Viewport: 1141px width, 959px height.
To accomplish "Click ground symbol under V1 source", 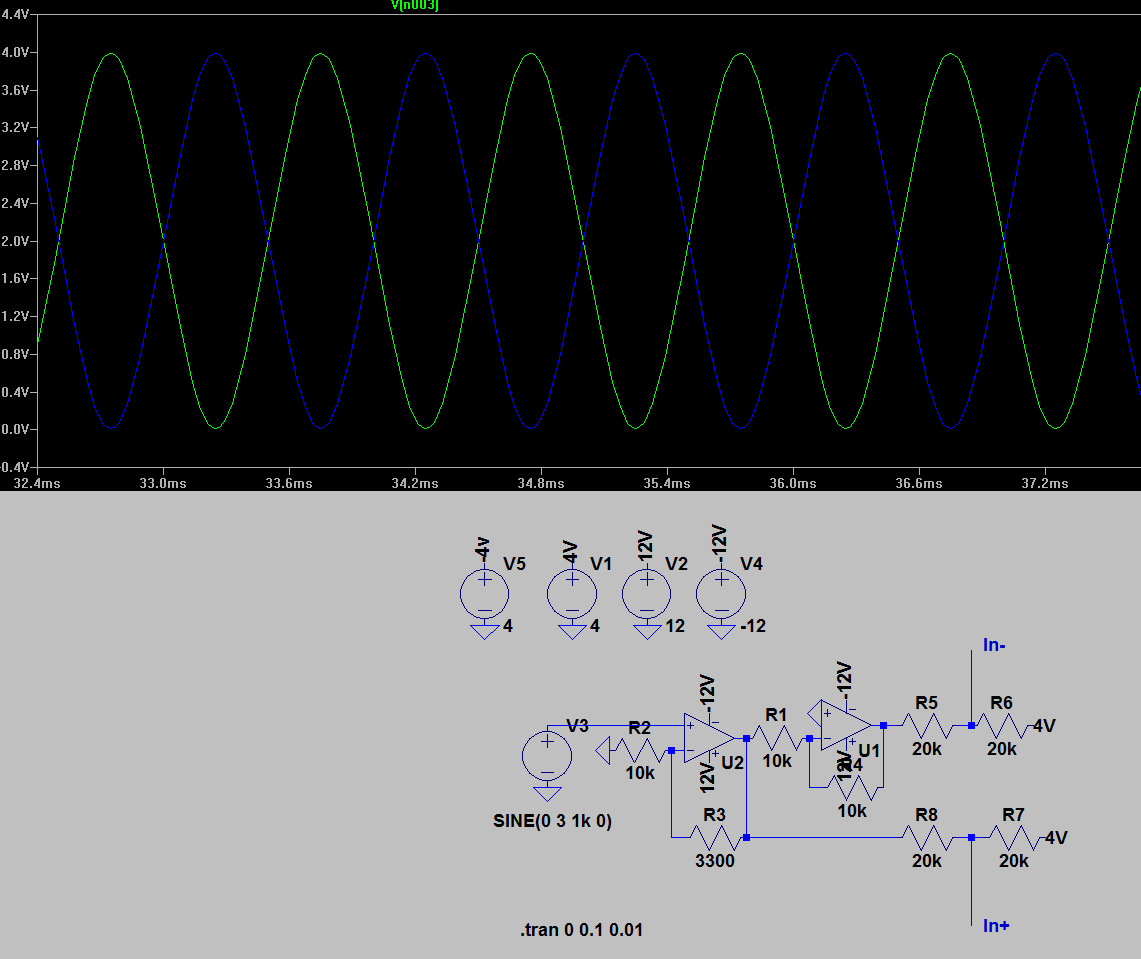I will (572, 632).
